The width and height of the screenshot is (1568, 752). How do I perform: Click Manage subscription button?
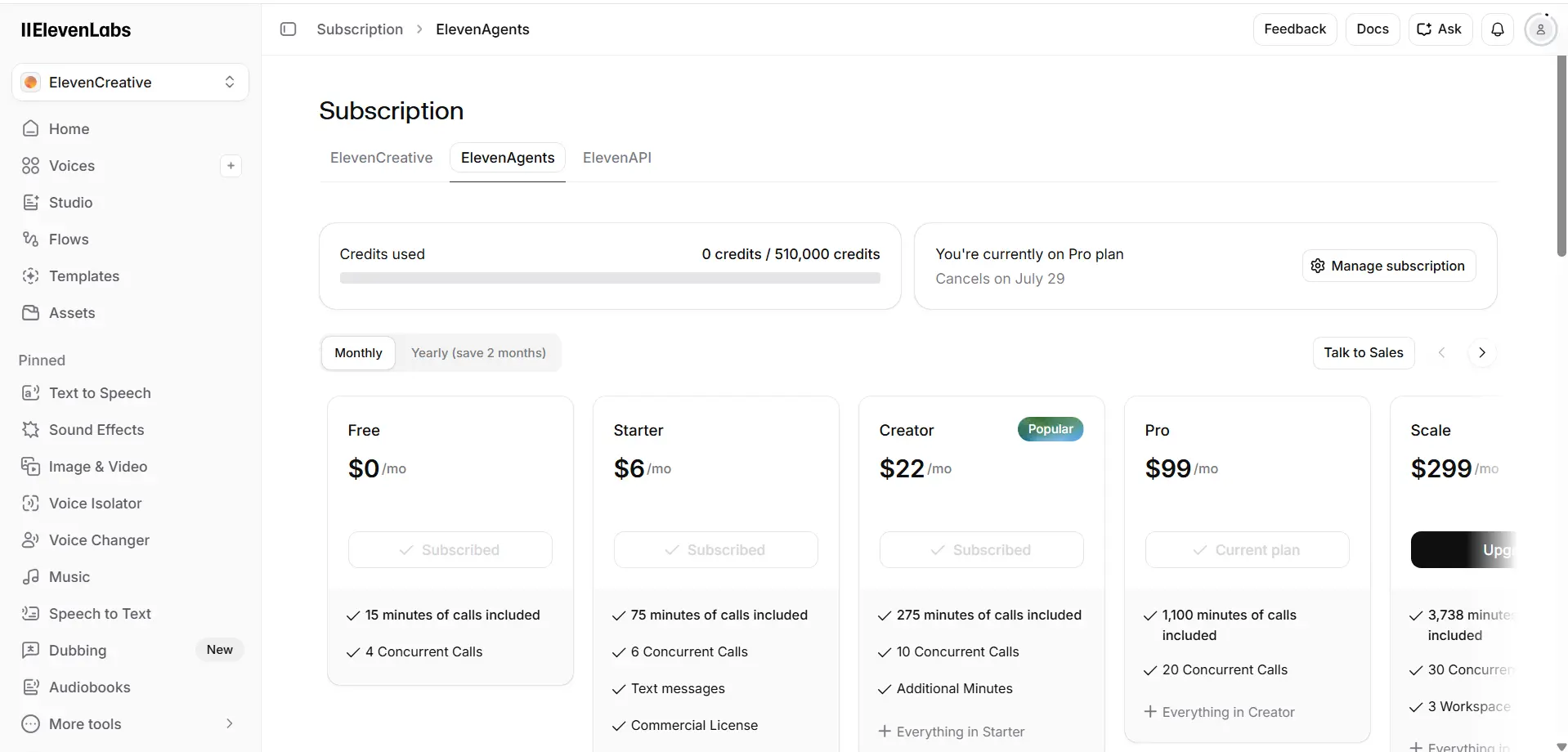(x=1388, y=266)
